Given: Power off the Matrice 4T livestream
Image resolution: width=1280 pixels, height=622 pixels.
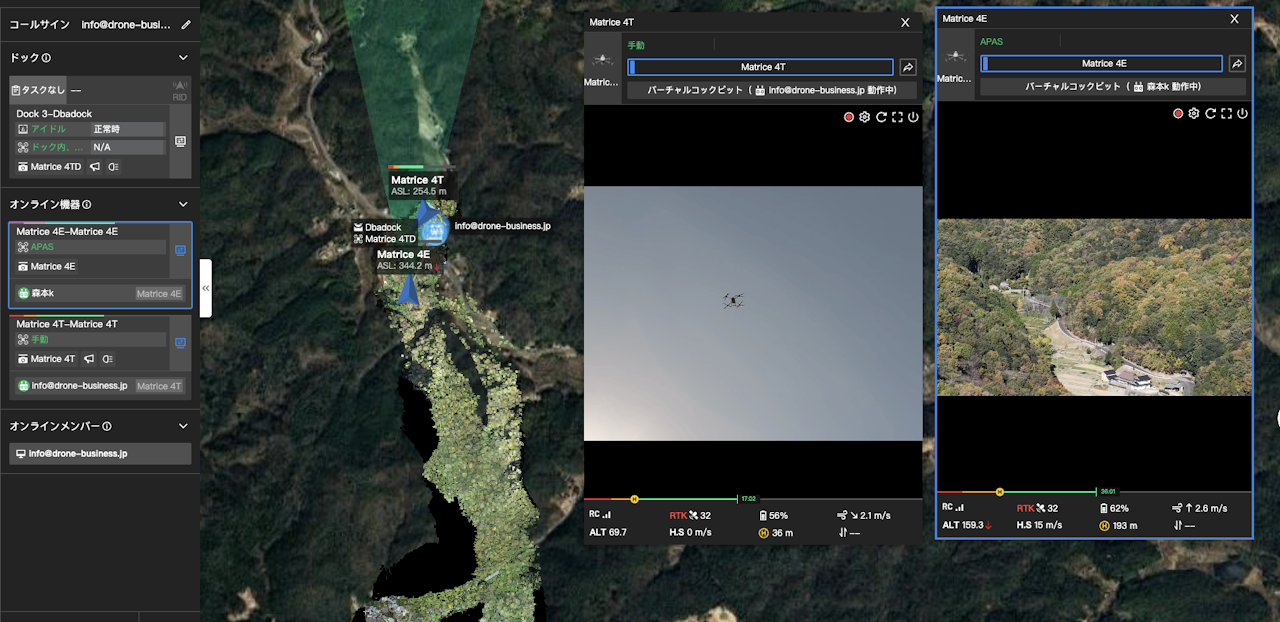Looking at the screenshot, I should tap(913, 117).
